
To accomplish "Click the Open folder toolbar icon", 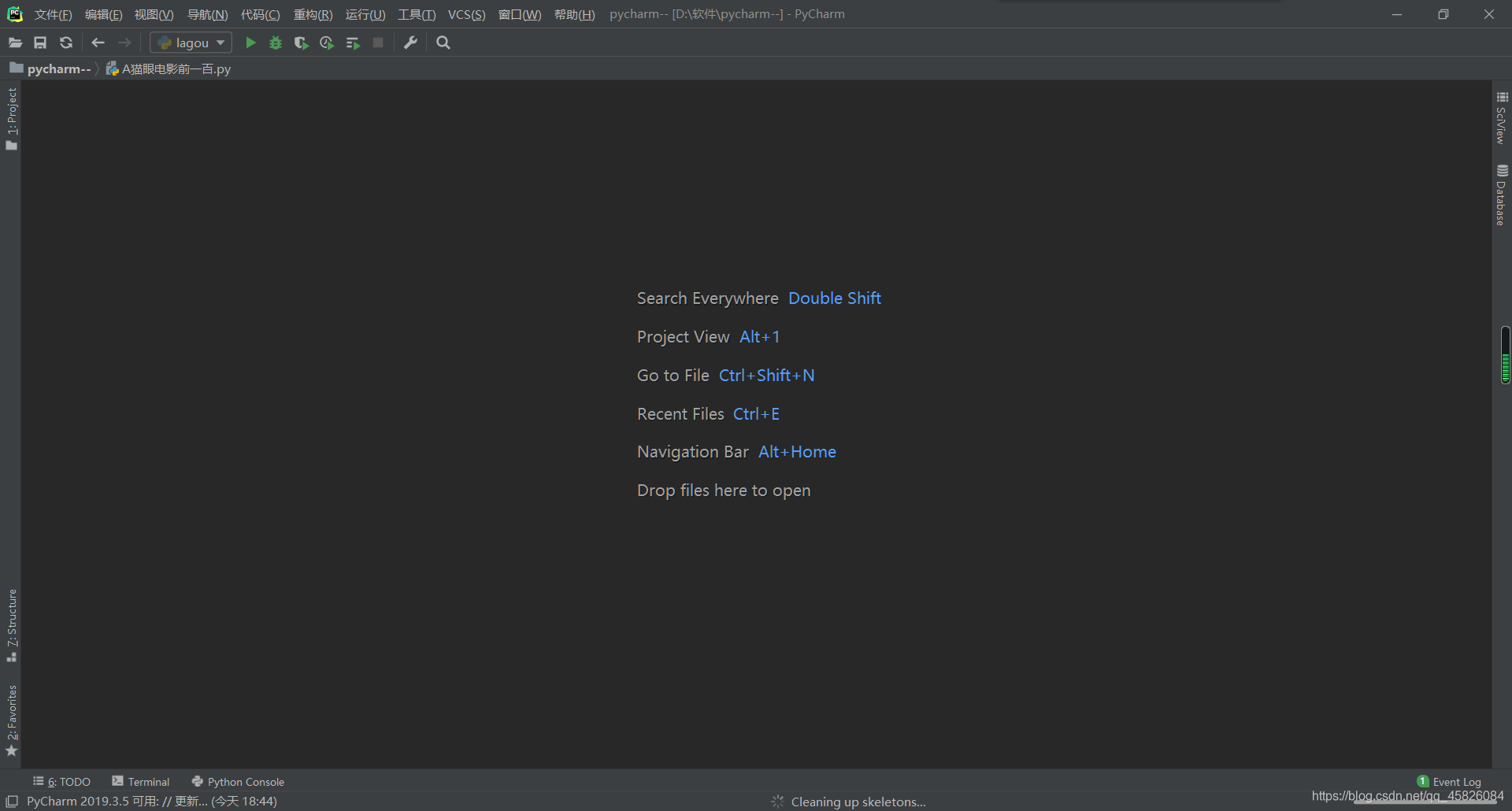I will coord(15,43).
